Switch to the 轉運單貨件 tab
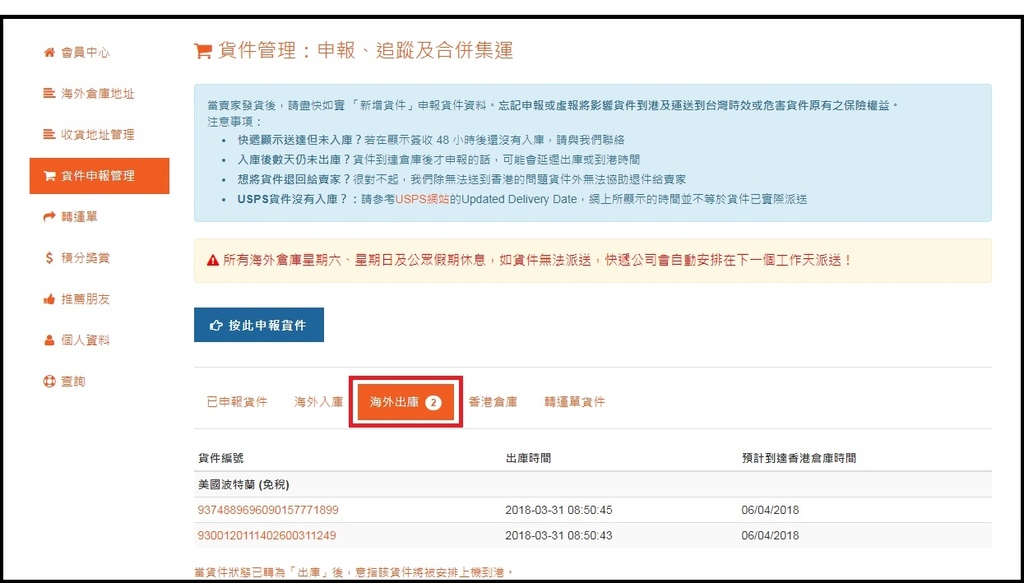Screen dimensions: 1024x583 575,402
